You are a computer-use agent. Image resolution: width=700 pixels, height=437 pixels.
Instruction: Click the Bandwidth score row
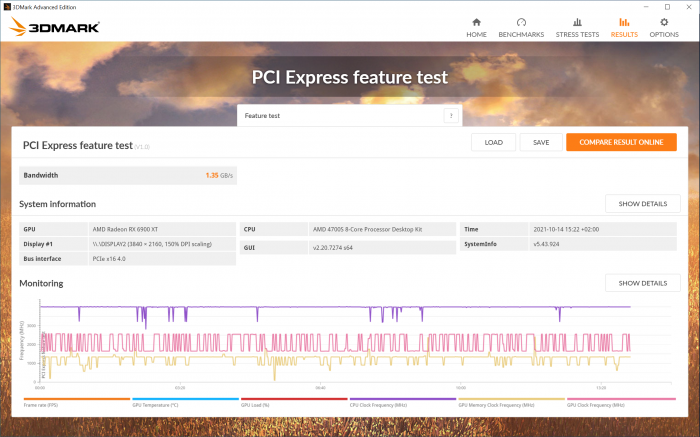(x=128, y=175)
